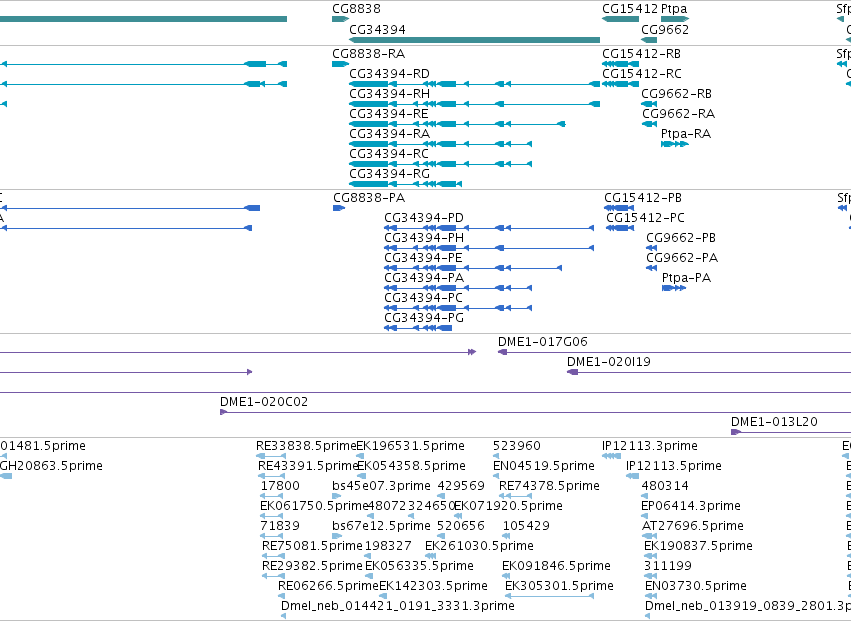Select protein CG9662-PB label
851x621 pixels.
click(x=681, y=238)
